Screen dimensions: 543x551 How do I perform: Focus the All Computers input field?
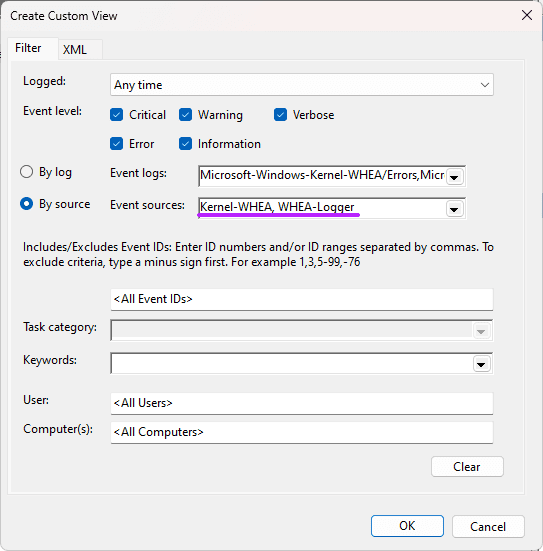coord(302,432)
